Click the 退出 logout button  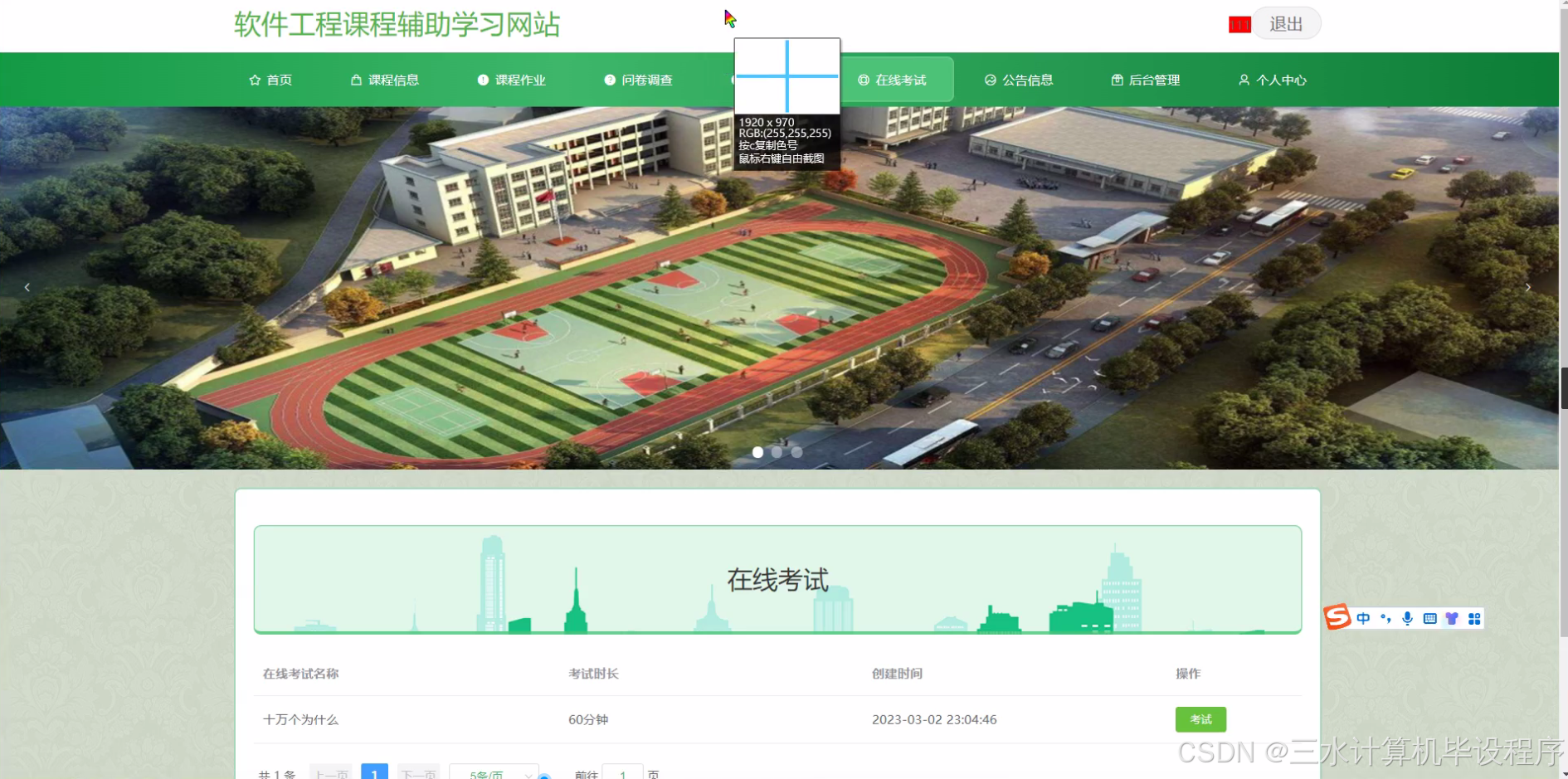click(1286, 23)
